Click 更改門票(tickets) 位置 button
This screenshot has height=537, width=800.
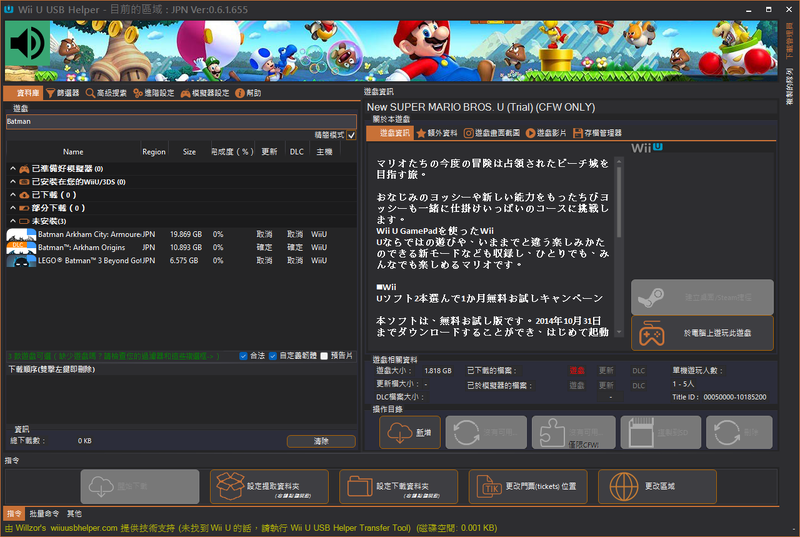pyautogui.click(x=528, y=487)
